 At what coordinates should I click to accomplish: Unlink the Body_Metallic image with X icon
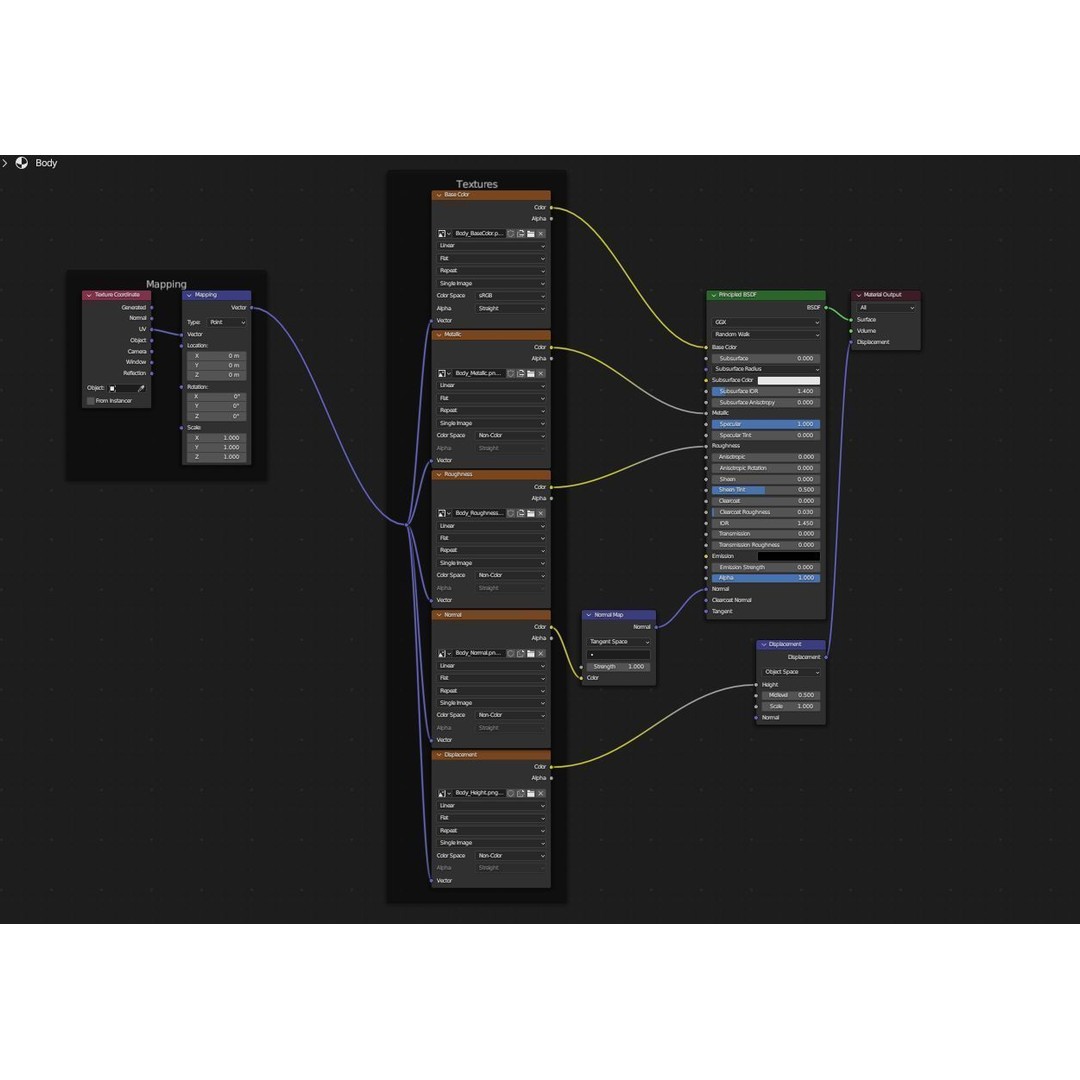click(x=541, y=373)
